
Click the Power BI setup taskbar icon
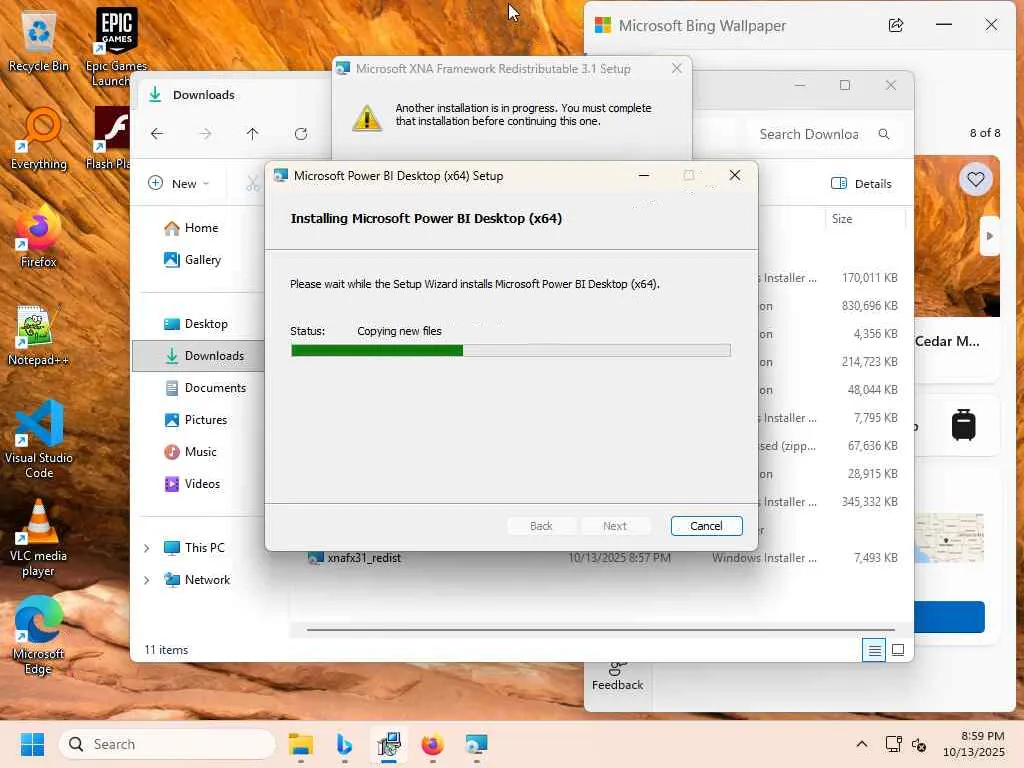click(x=476, y=744)
